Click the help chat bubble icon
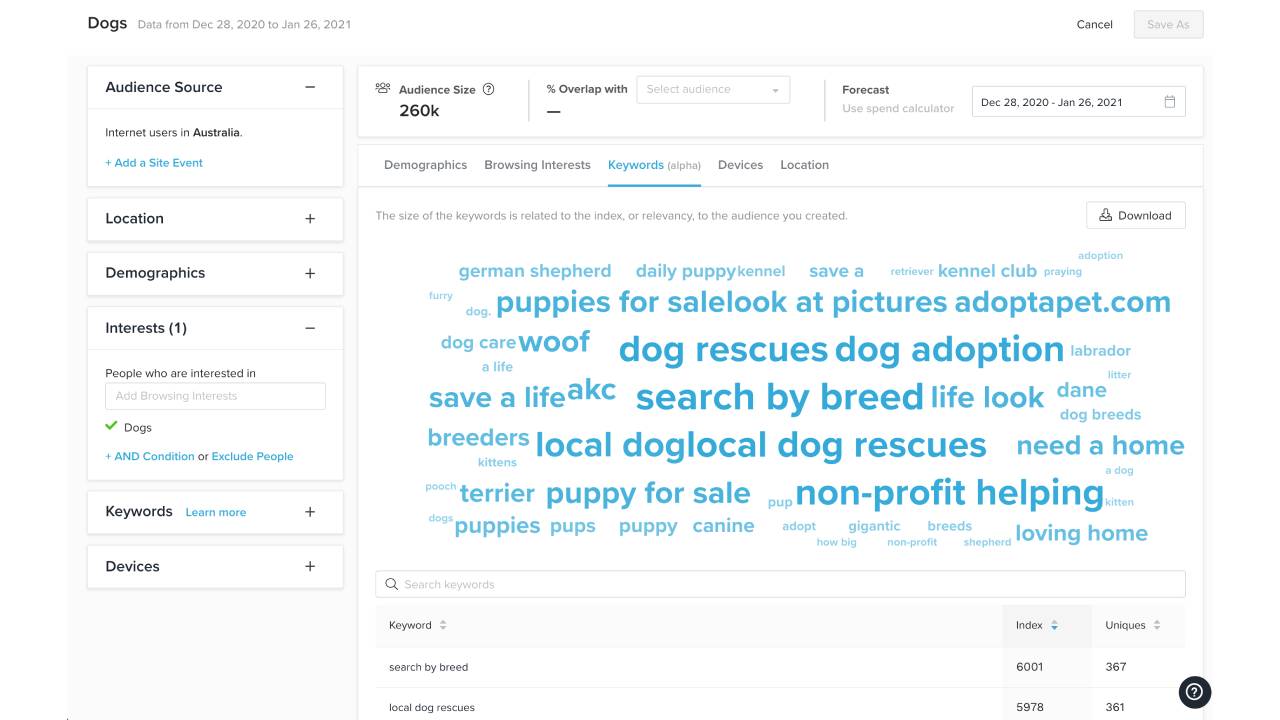This screenshot has width=1280, height=720. click(1195, 692)
